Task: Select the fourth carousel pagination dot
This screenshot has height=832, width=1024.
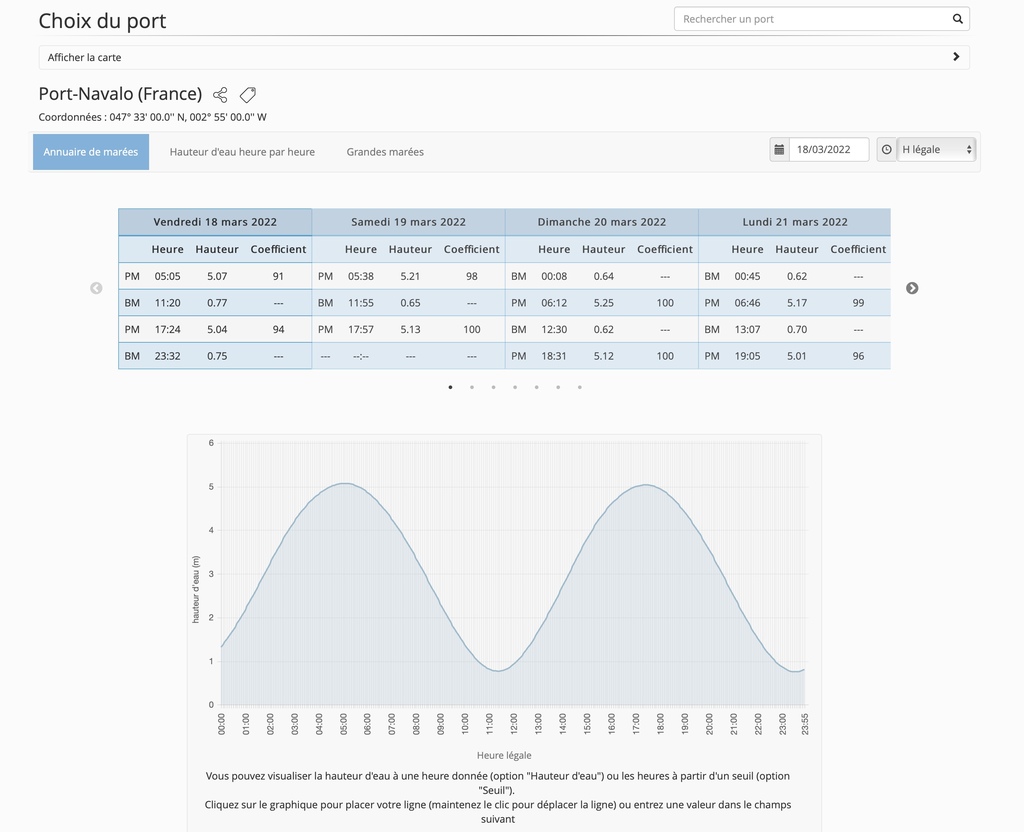Action: coord(515,387)
